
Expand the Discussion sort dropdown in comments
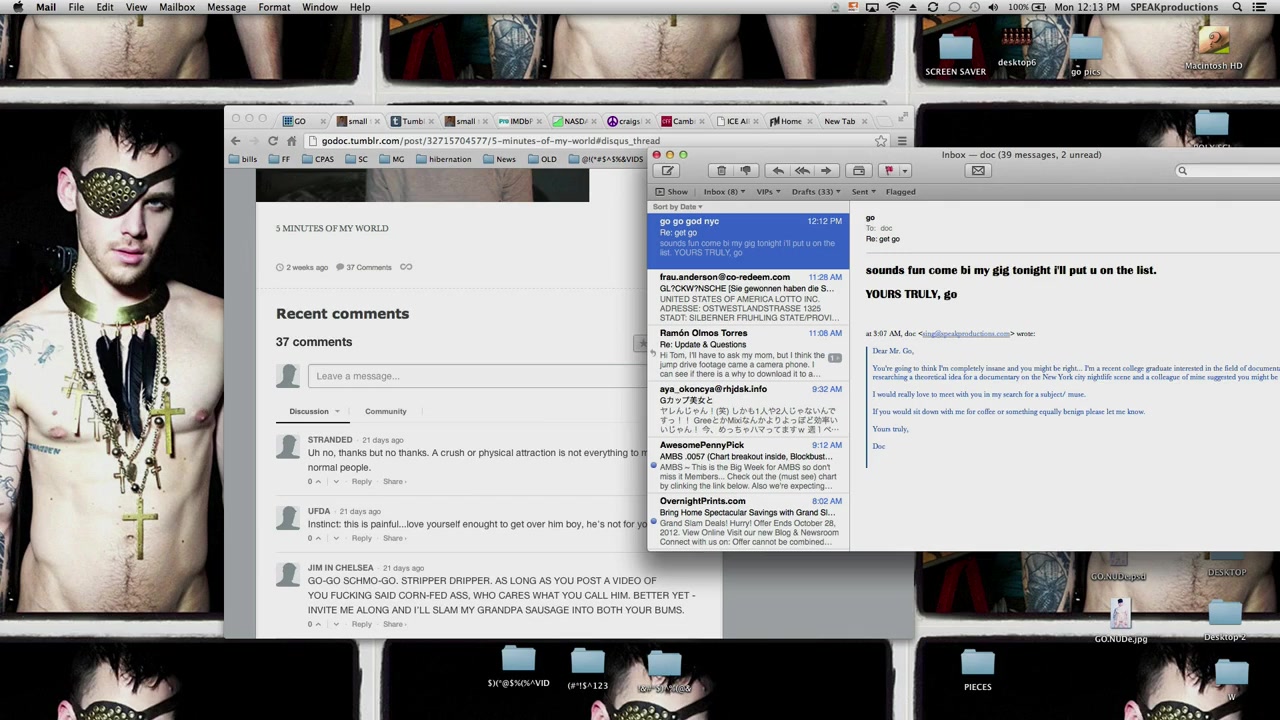click(337, 412)
